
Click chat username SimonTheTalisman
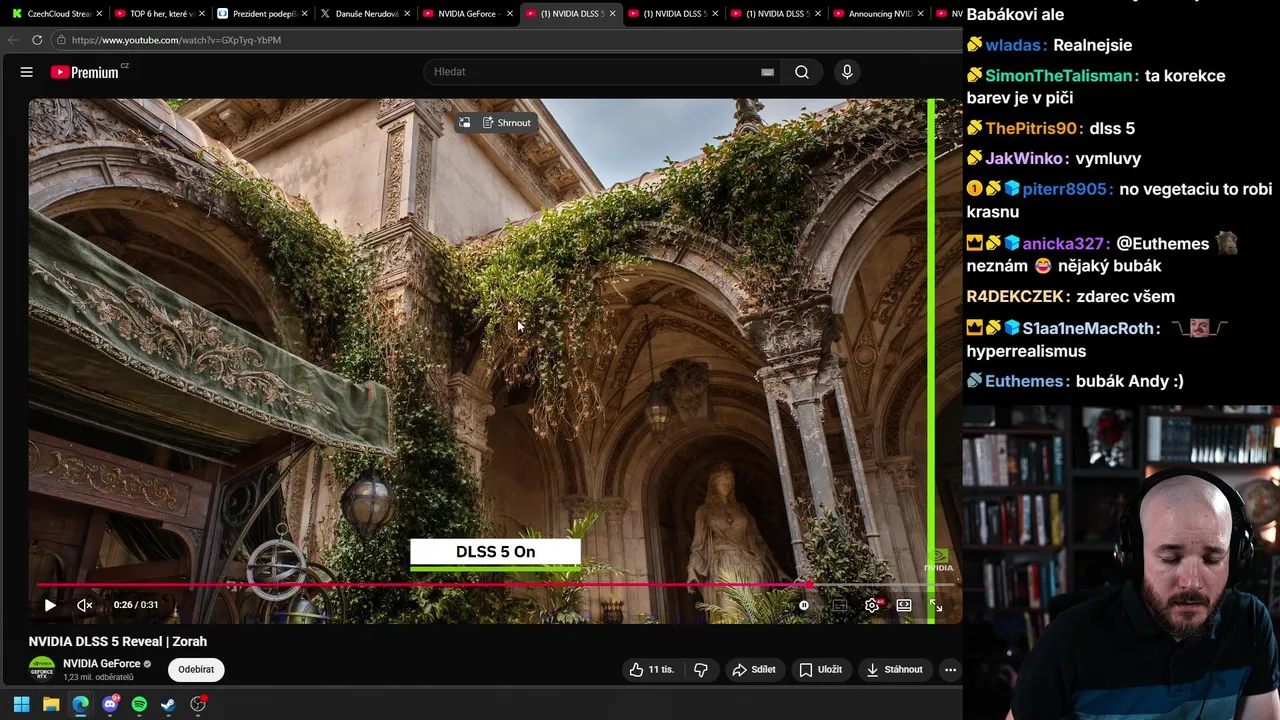tap(1061, 76)
